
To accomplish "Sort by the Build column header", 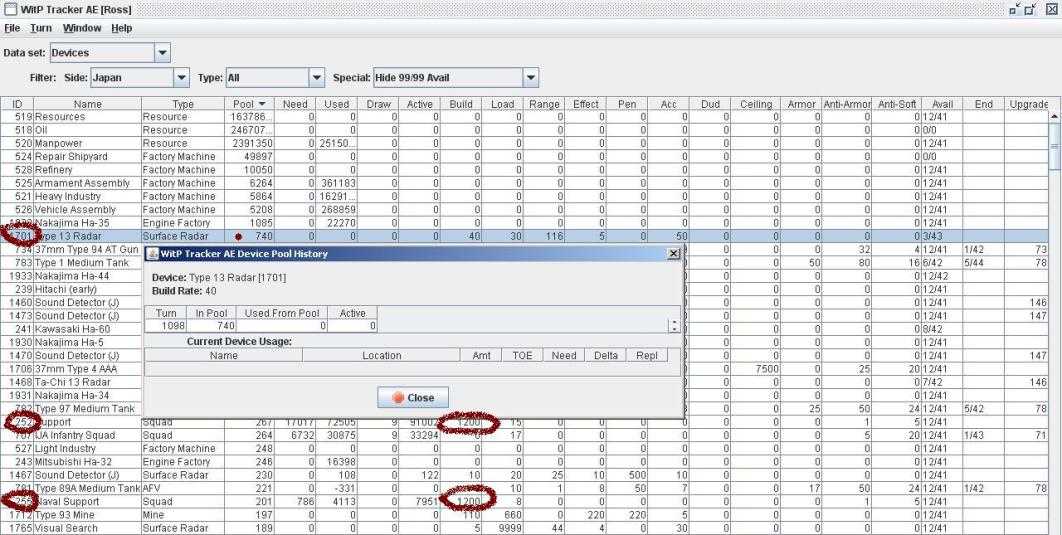I will pyautogui.click(x=461, y=104).
